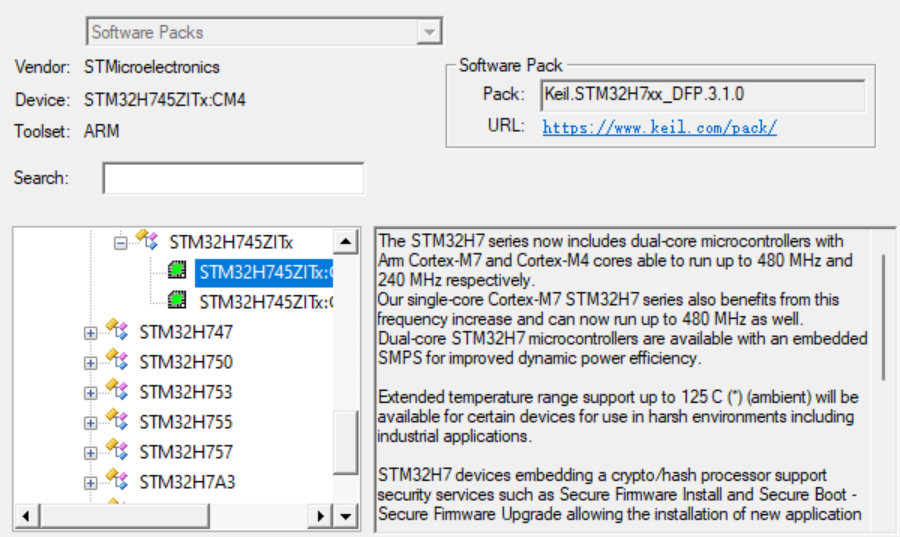Expand the STM32H747 node
900x537 pixels.
(x=90, y=333)
